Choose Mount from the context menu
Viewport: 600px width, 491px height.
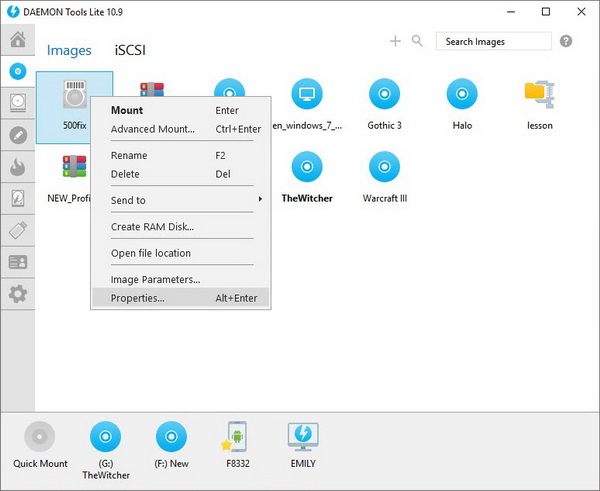tap(181, 110)
